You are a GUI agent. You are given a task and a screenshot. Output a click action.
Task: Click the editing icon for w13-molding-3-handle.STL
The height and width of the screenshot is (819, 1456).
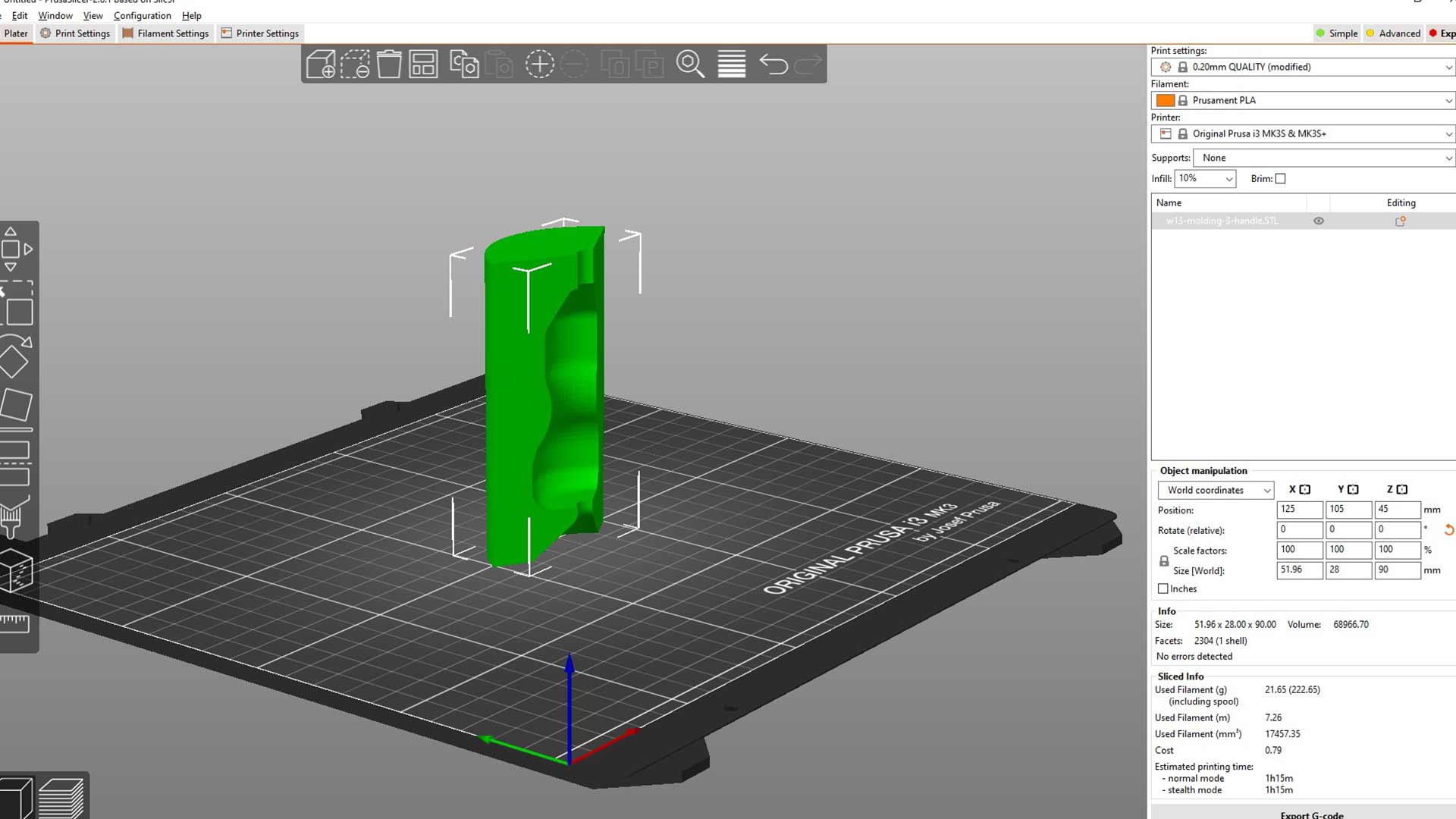[1400, 221]
